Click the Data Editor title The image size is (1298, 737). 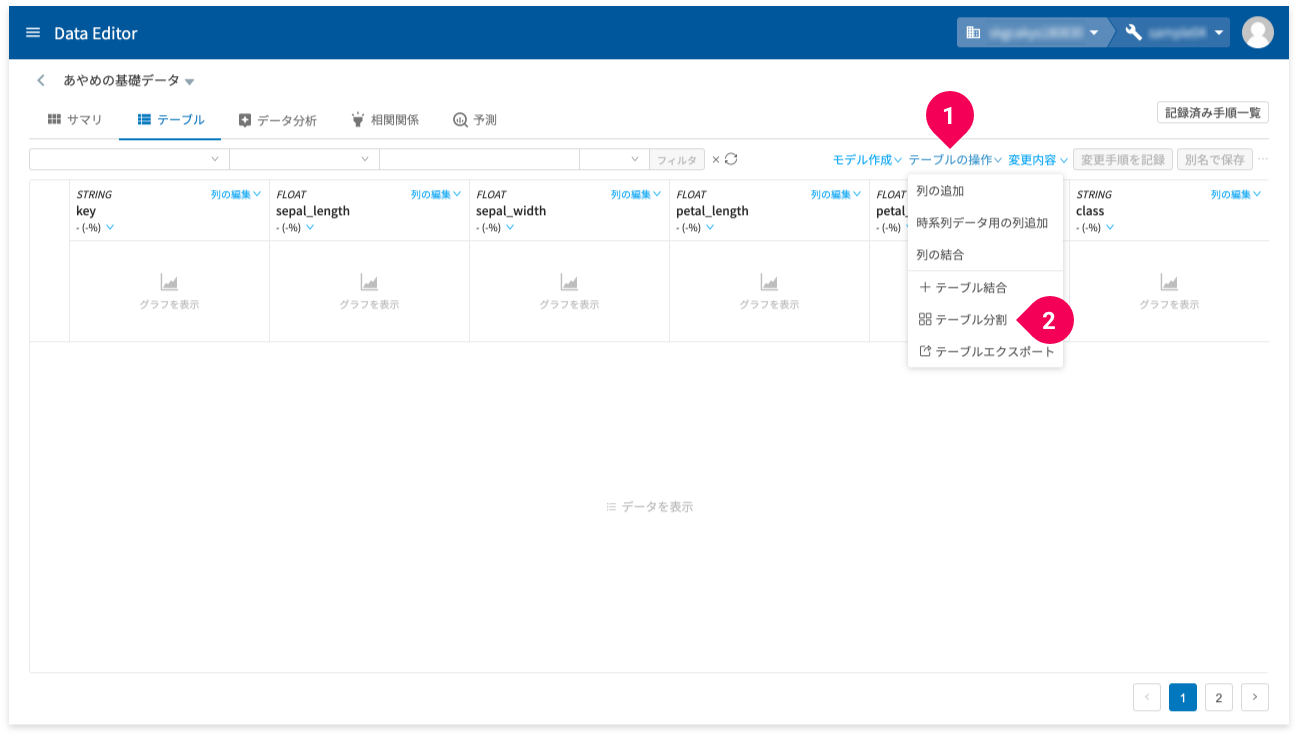coord(96,33)
